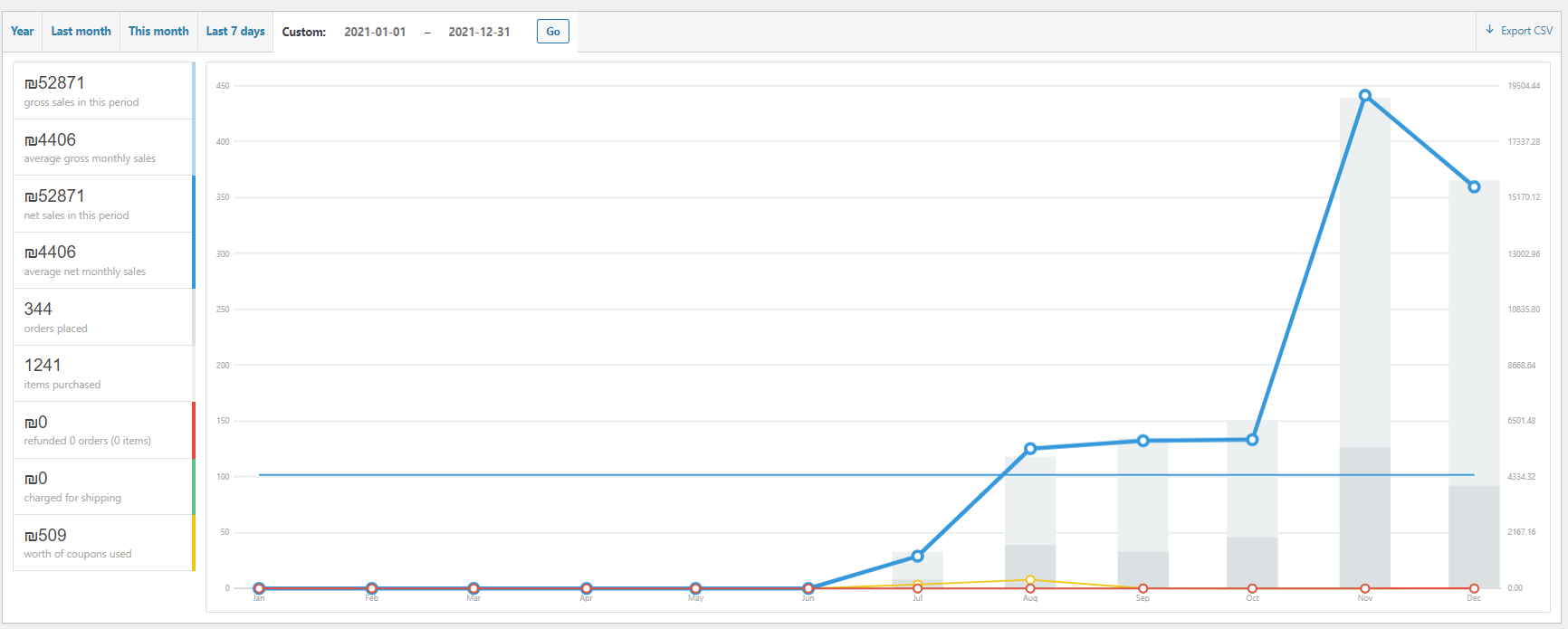Select the items purchased legend item
This screenshot has width=1568, height=629.
tap(104, 373)
